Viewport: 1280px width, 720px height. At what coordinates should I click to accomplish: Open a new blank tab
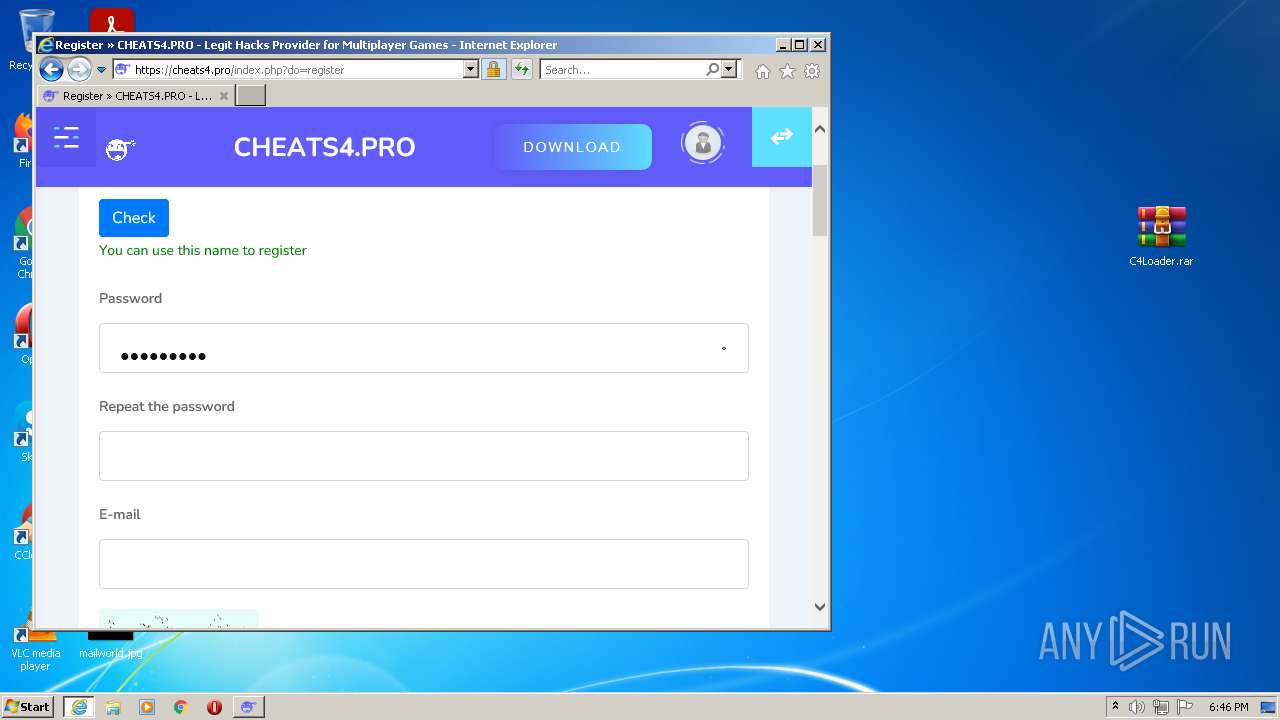coord(250,96)
